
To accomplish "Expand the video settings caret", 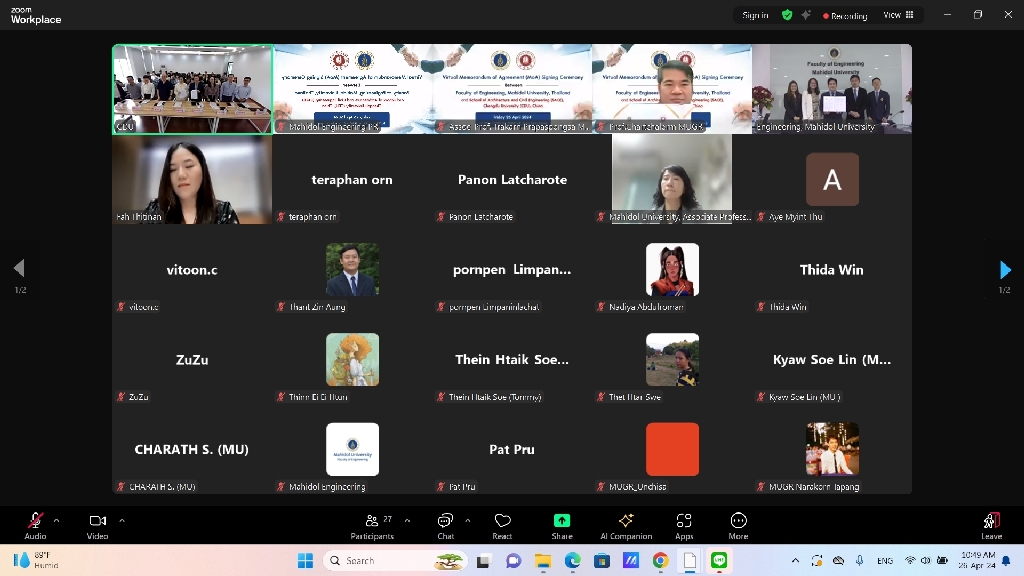I will pos(122,520).
